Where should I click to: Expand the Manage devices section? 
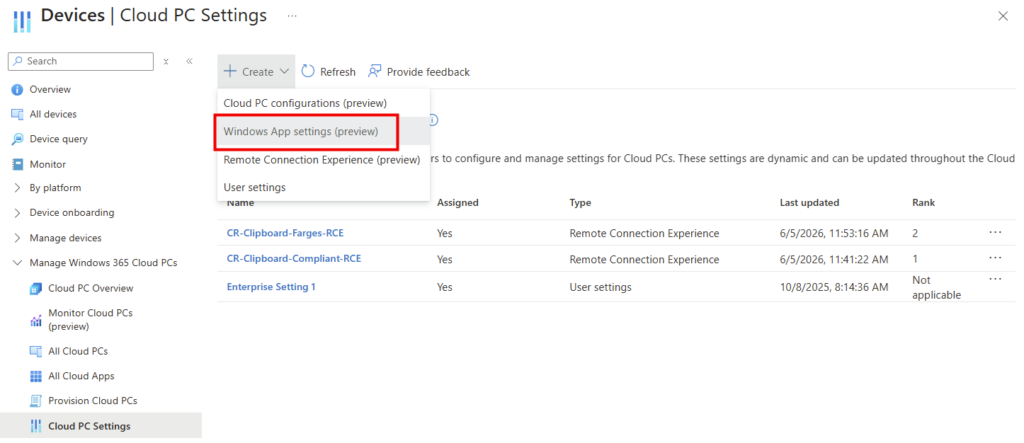tap(18, 238)
